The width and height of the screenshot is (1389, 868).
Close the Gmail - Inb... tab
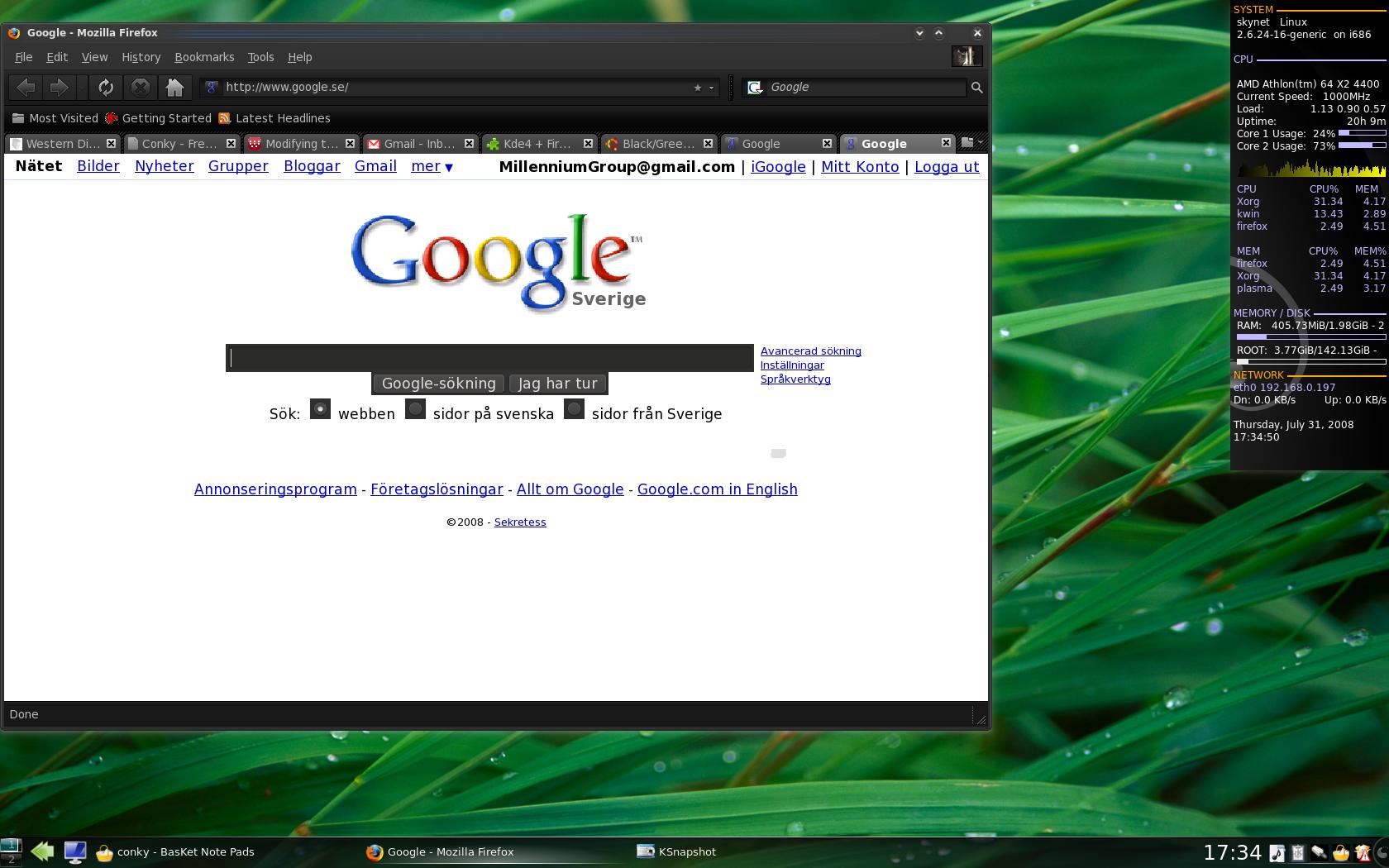pos(469,143)
